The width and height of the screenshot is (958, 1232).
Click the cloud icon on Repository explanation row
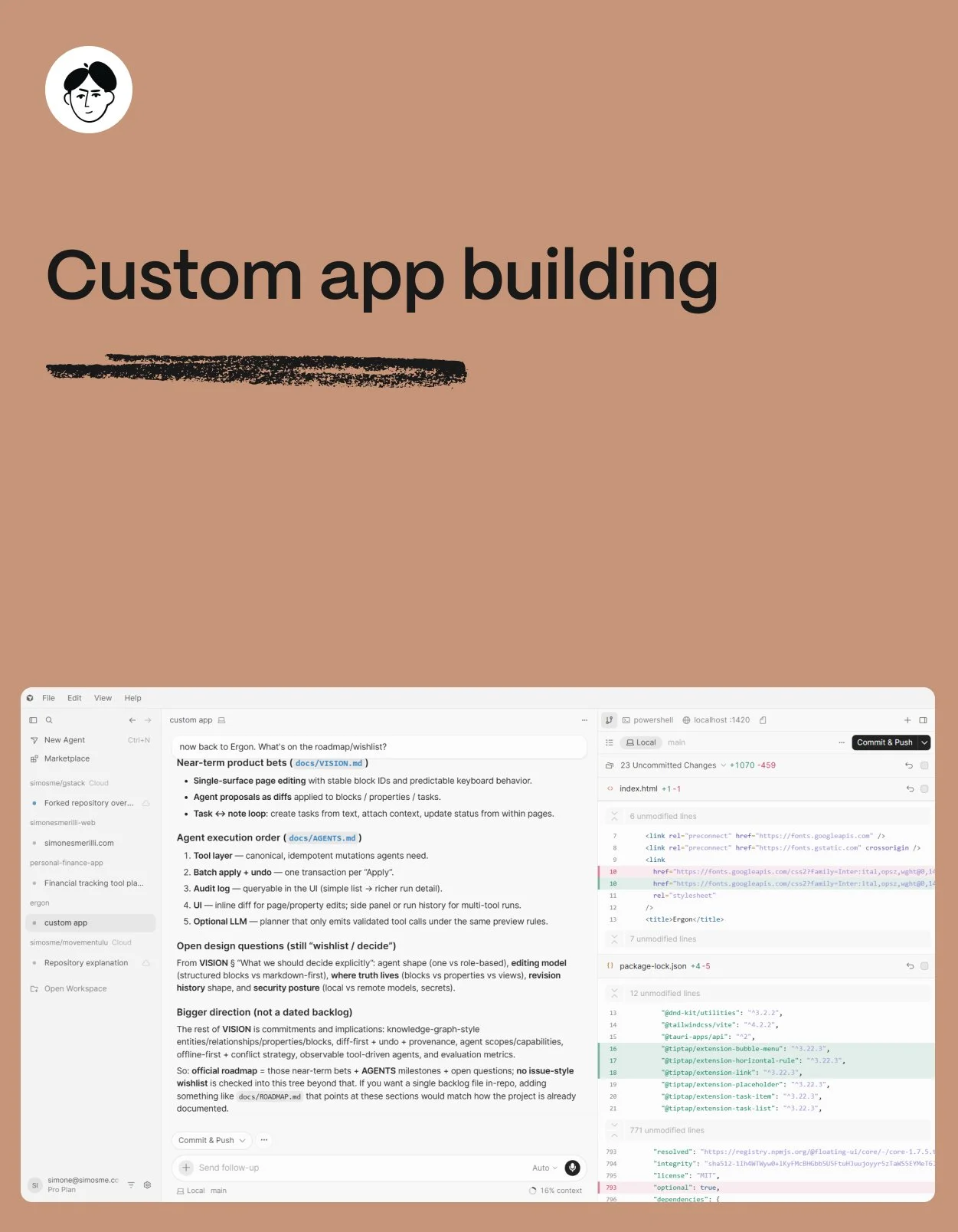[145, 963]
